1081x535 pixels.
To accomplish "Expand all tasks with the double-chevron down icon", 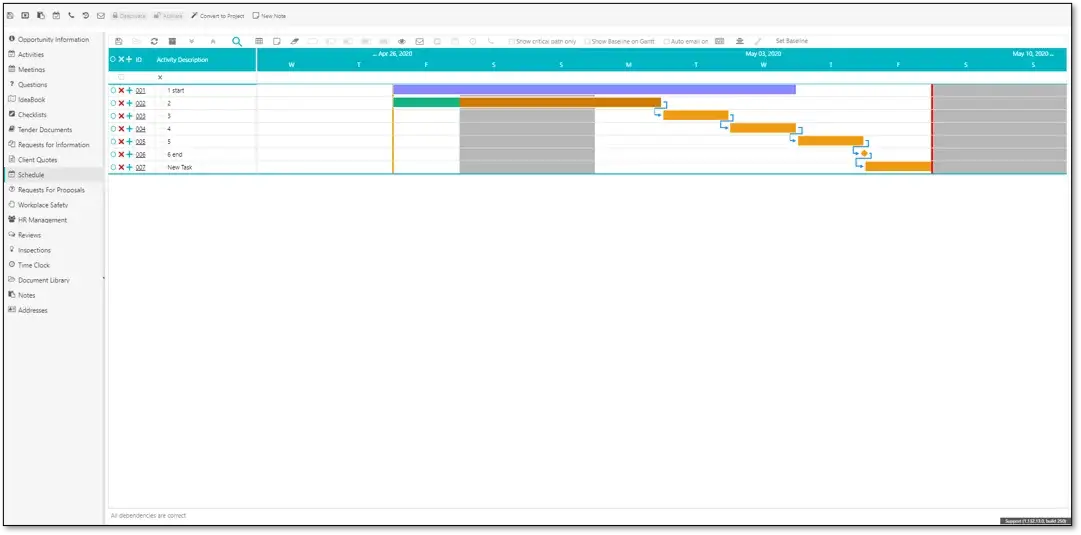I will pyautogui.click(x=191, y=41).
